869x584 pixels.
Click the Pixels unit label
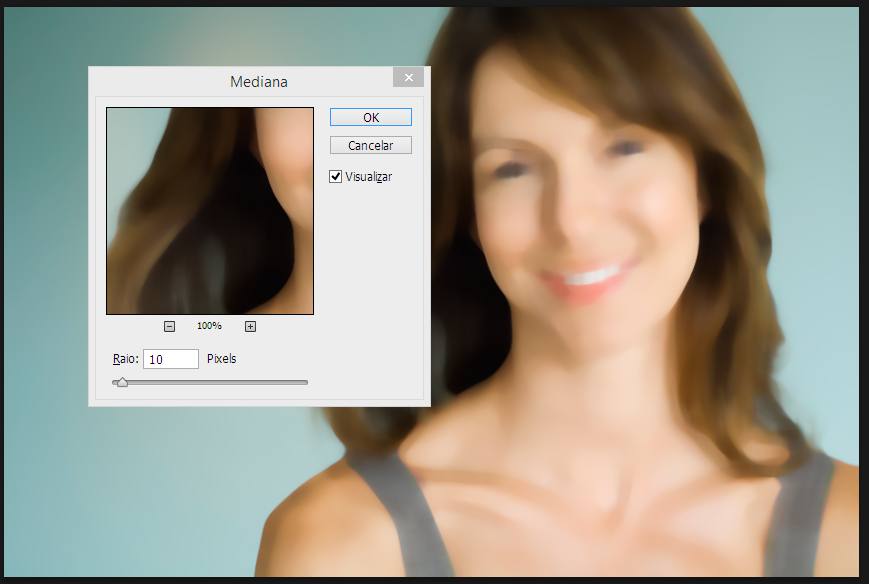[x=222, y=358]
